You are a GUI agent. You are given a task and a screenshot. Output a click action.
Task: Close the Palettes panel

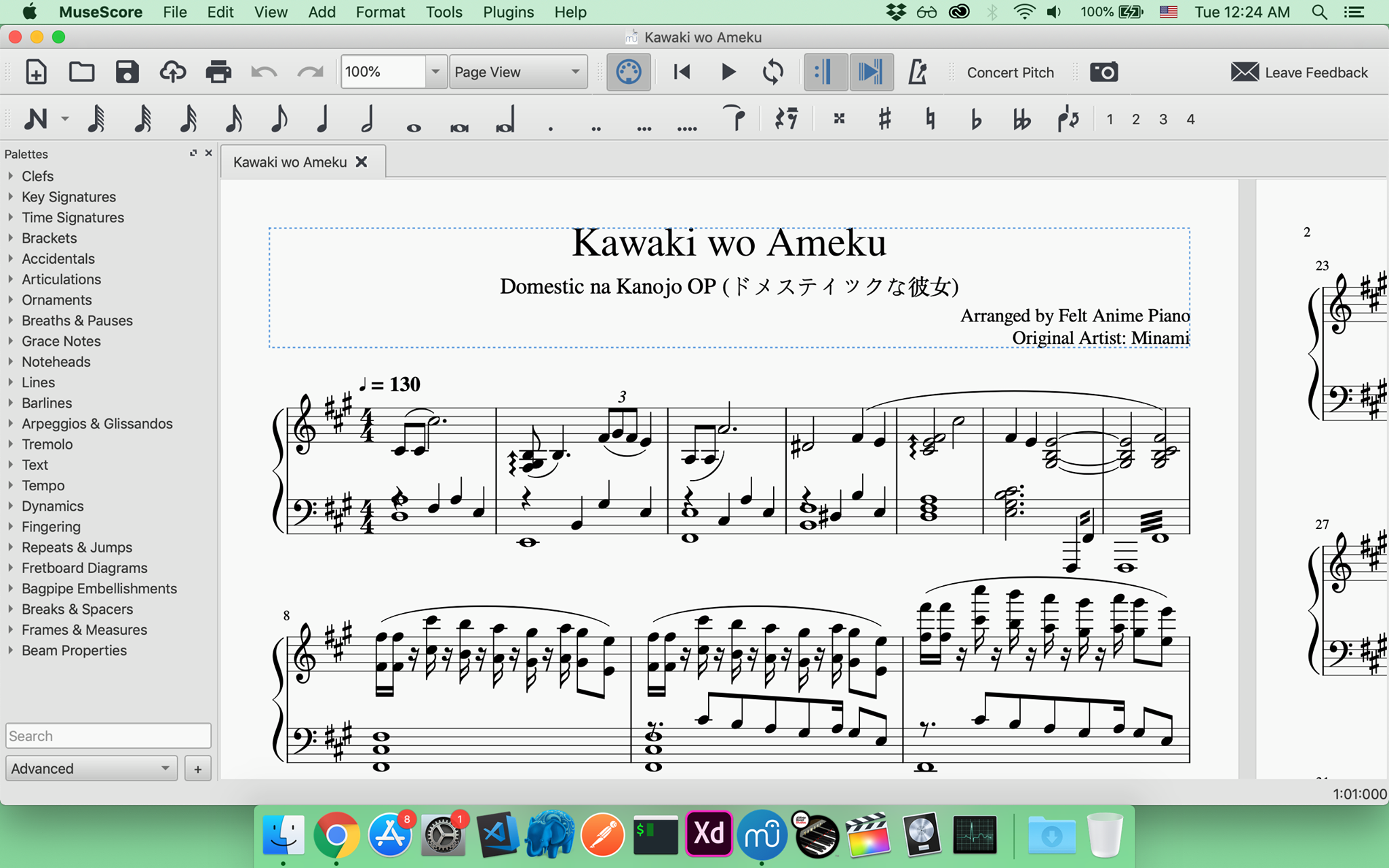[209, 153]
